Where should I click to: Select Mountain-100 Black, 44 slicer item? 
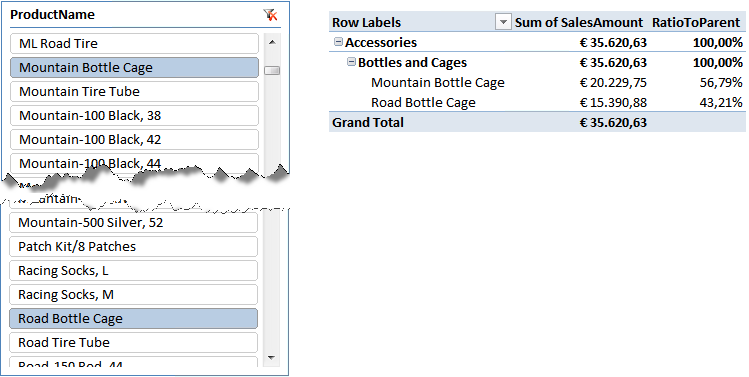pyautogui.click(x=134, y=162)
